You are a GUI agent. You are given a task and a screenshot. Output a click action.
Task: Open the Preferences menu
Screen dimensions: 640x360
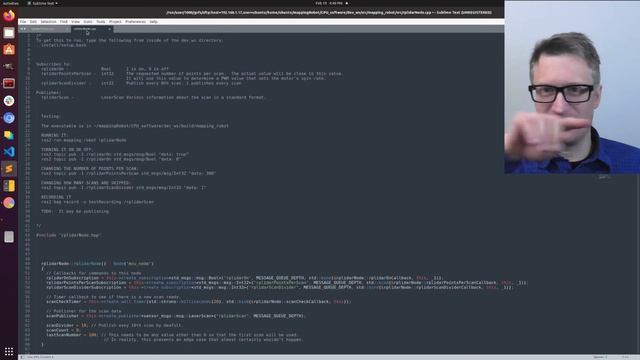[x=135, y=22]
